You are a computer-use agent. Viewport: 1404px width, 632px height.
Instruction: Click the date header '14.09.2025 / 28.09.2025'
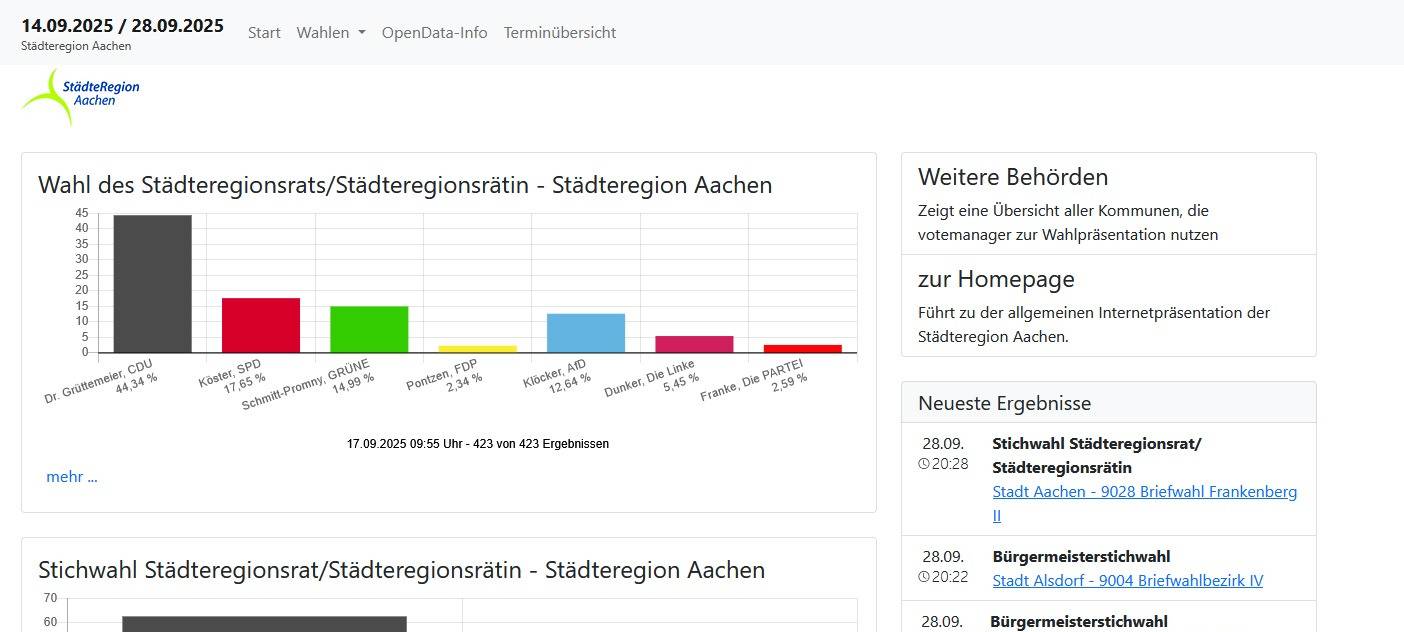[x=121, y=26]
